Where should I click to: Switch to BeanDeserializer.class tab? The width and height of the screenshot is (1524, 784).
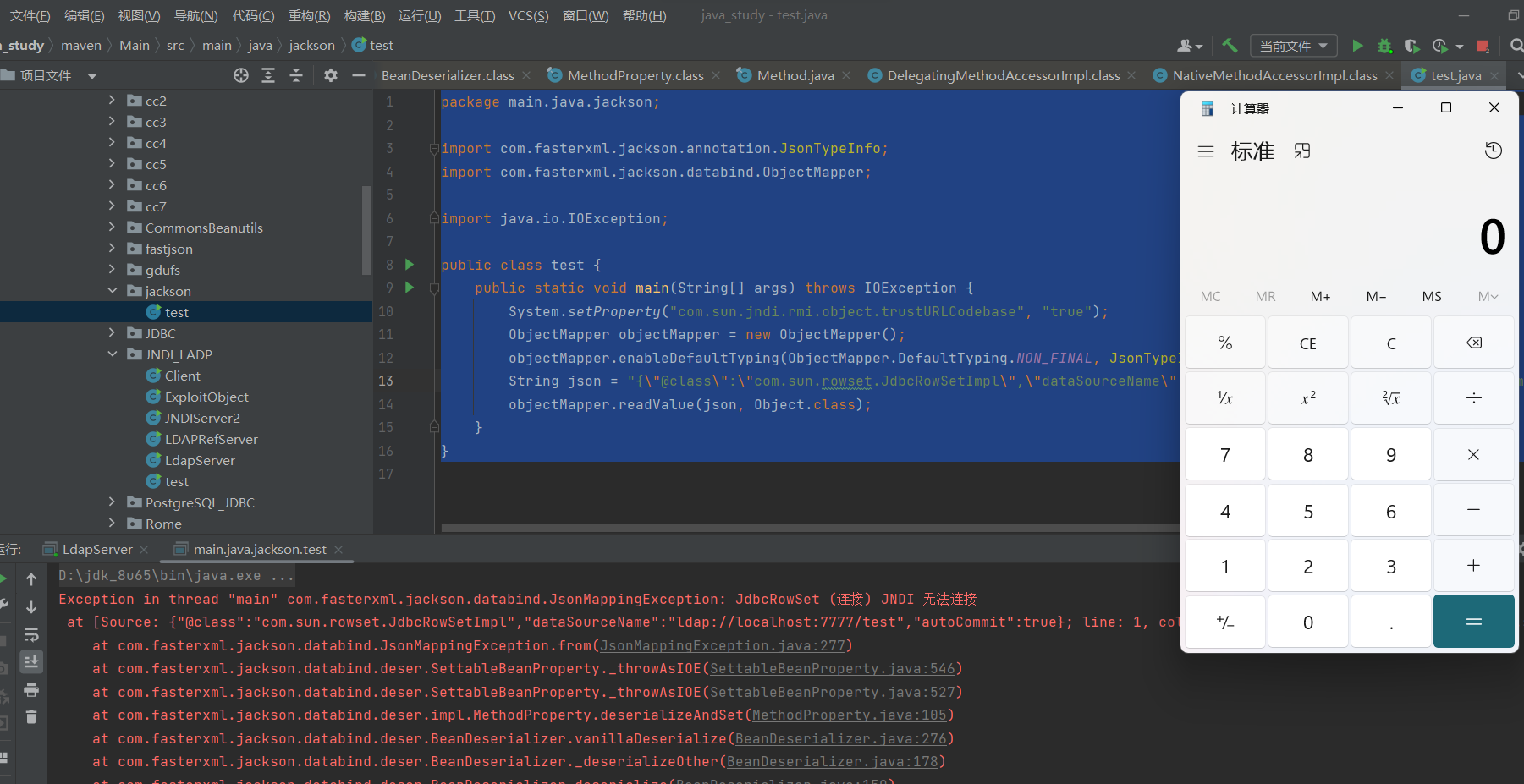pos(448,75)
